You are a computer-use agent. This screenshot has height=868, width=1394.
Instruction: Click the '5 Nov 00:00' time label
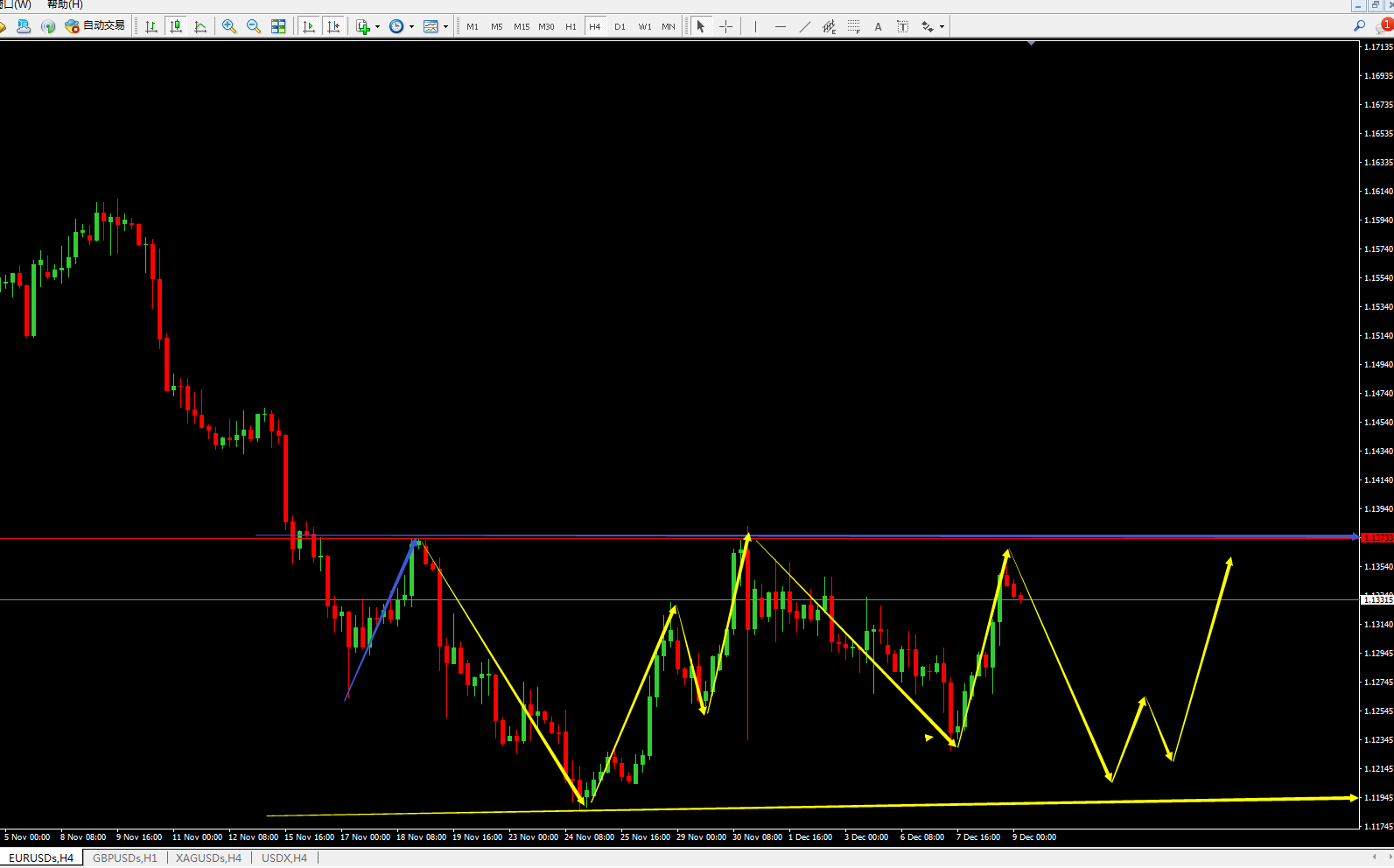27,837
